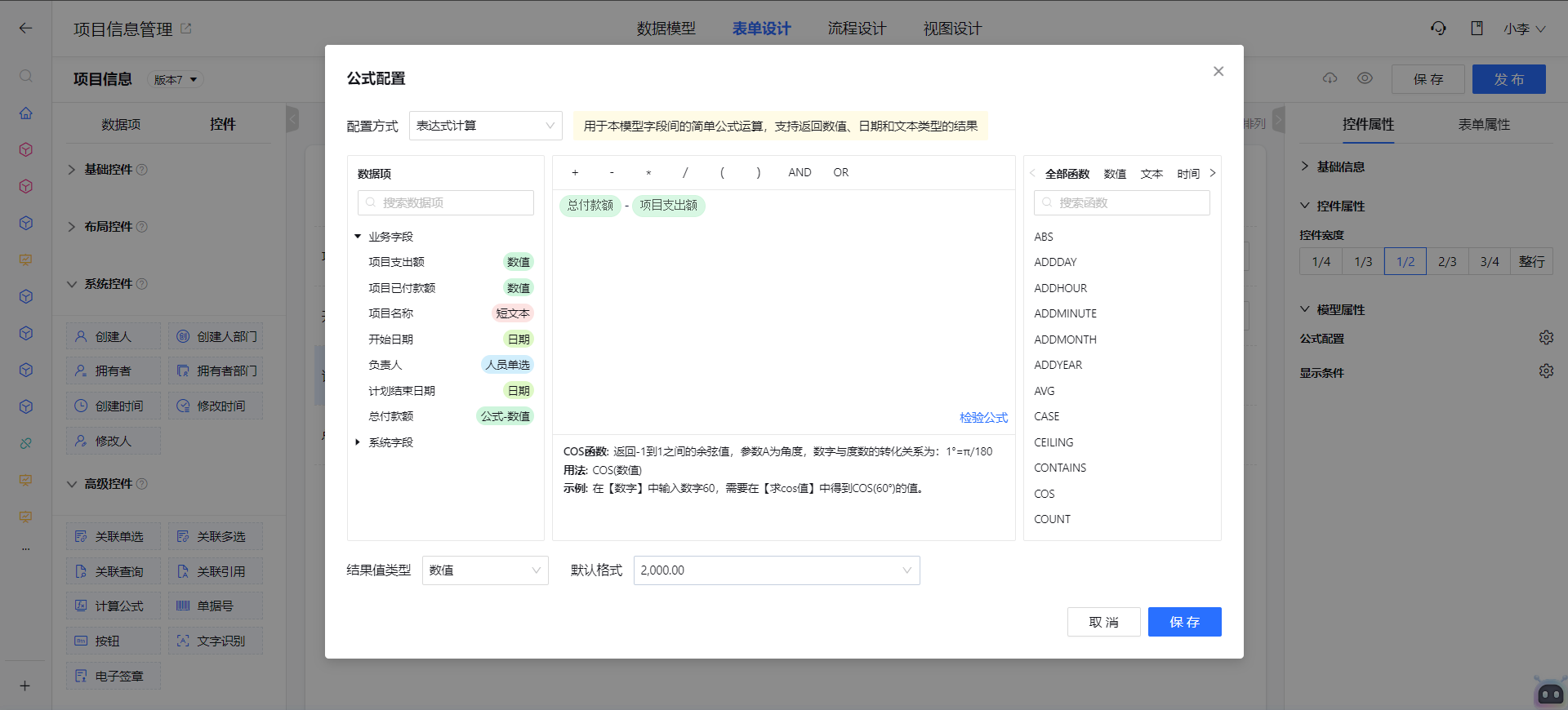Viewport: 1568px width, 710px height.
Task: Insert the OR operator
Action: (x=840, y=173)
